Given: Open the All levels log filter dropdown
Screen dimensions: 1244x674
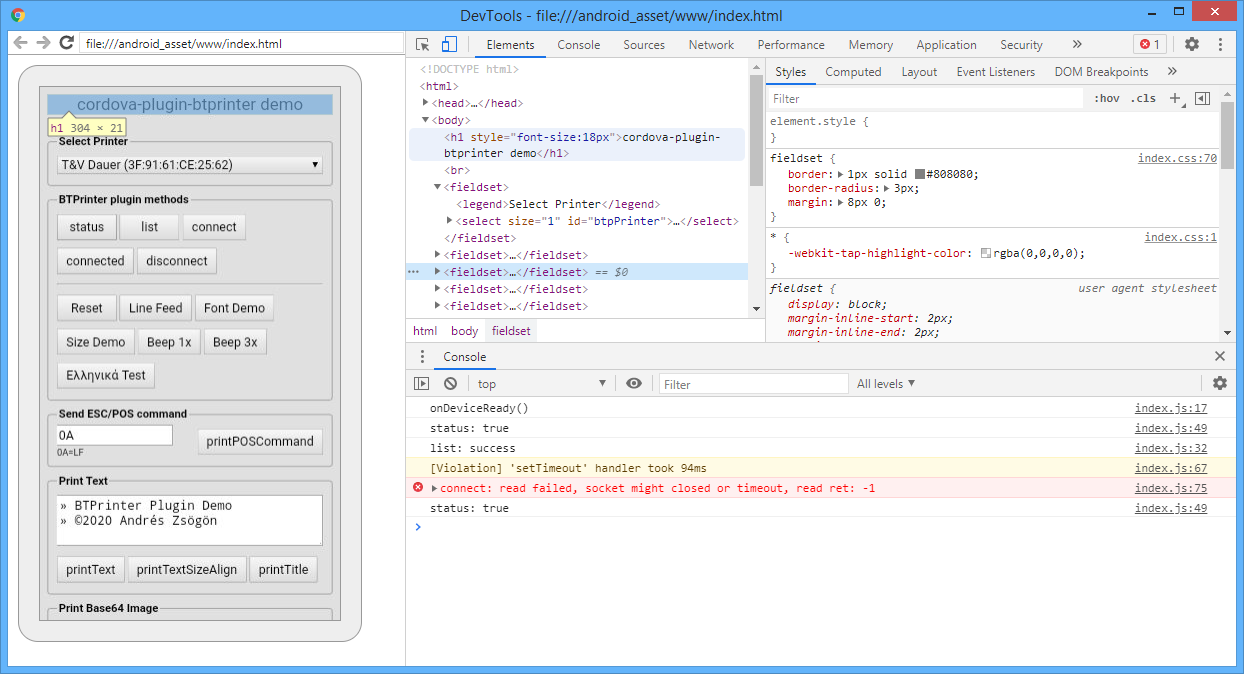Looking at the screenshot, I should click(x=885, y=384).
